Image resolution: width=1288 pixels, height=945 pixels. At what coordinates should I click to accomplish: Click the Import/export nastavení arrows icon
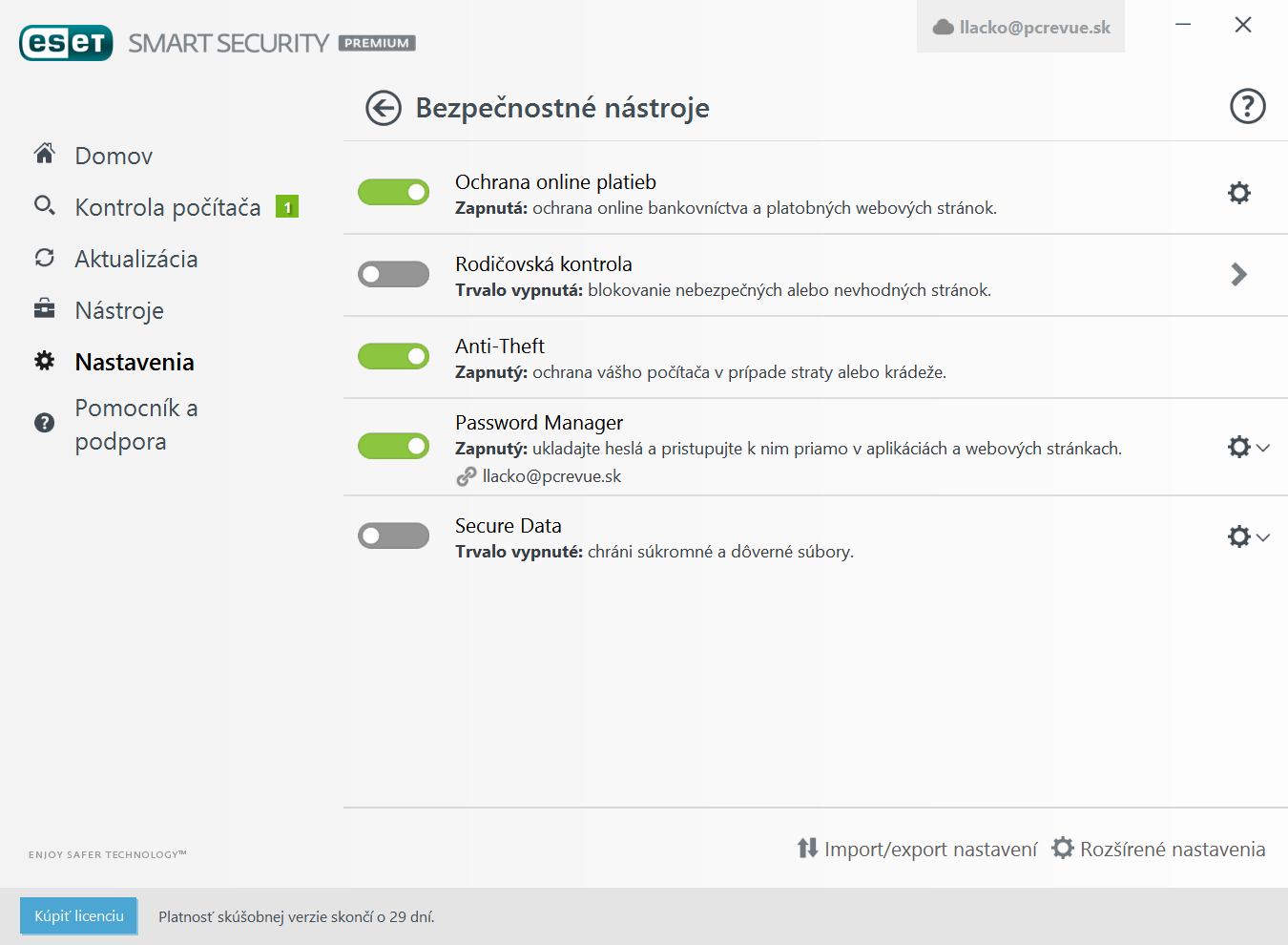807,848
